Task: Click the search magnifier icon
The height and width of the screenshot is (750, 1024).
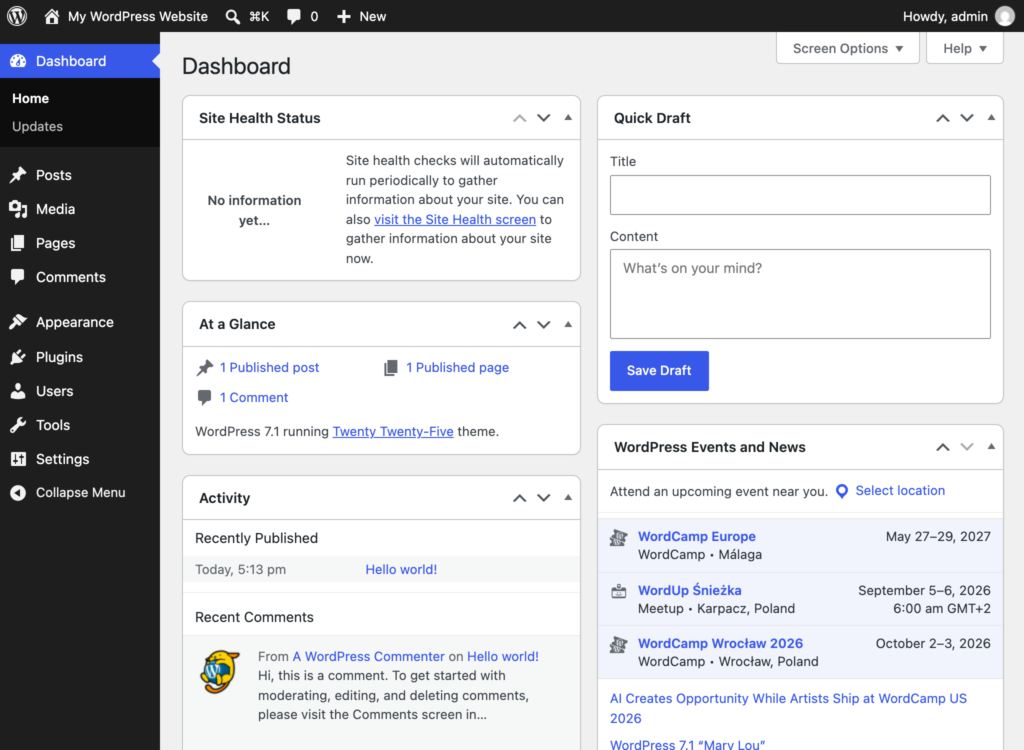Action: click(x=232, y=17)
